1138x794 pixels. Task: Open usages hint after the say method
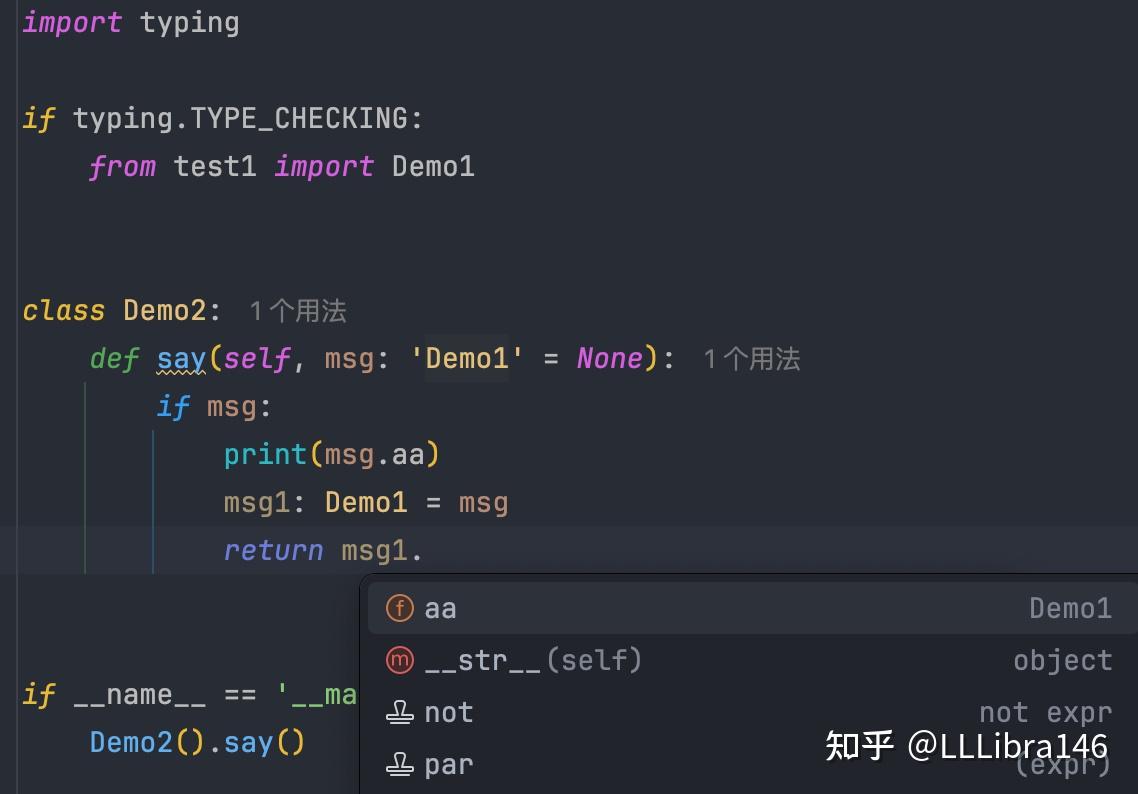tap(751, 359)
